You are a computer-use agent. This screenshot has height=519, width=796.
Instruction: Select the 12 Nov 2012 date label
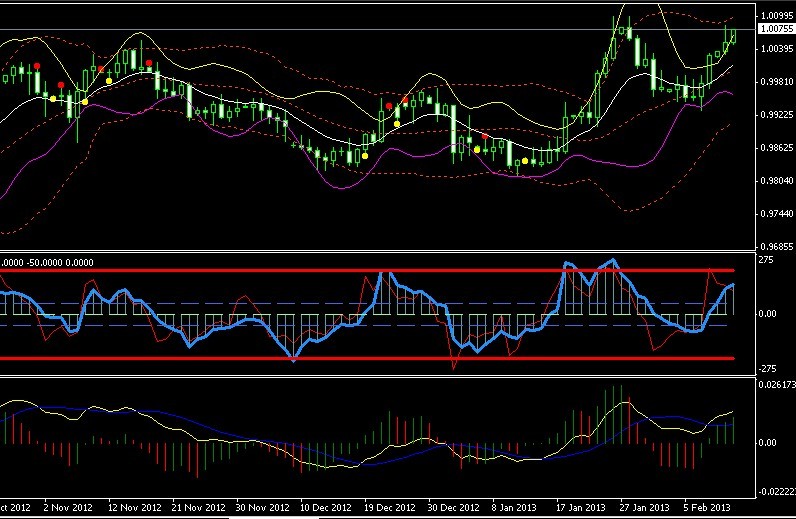(x=135, y=507)
